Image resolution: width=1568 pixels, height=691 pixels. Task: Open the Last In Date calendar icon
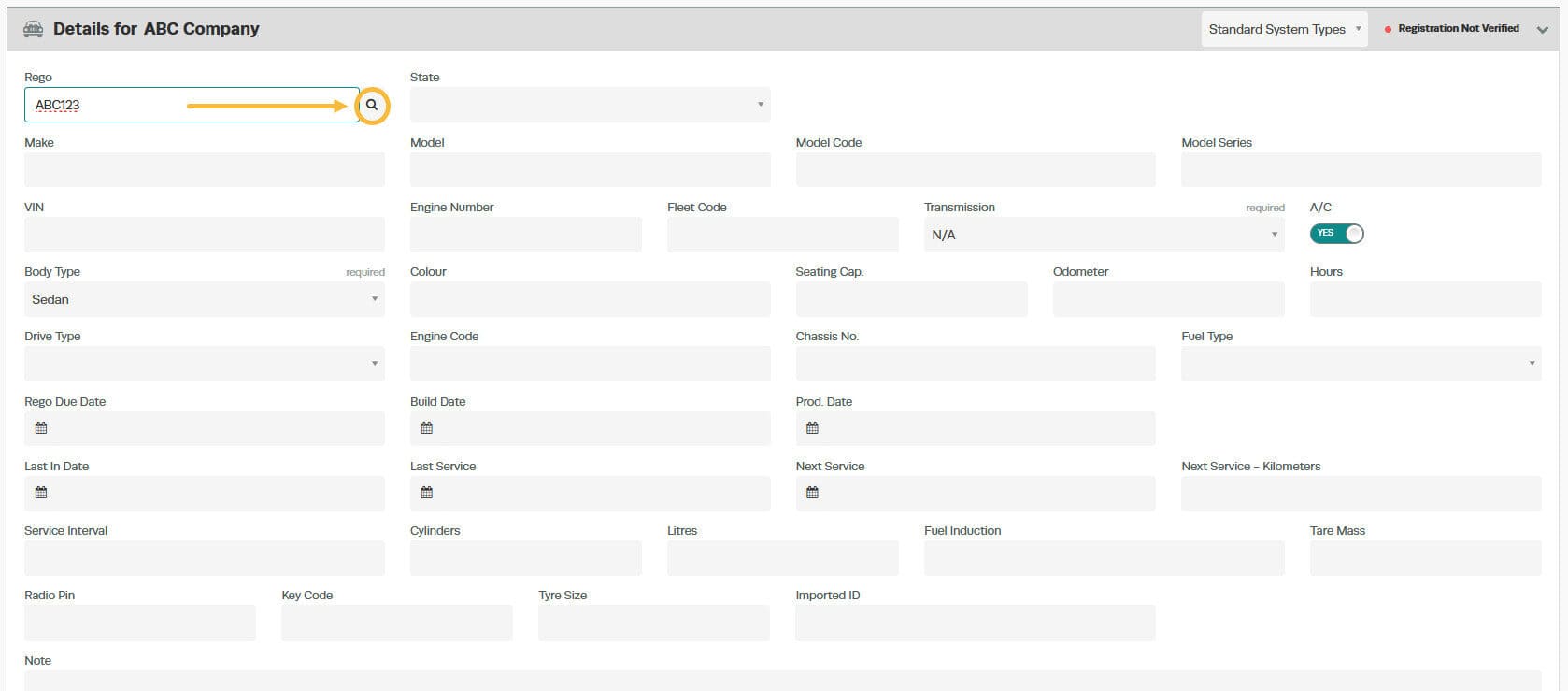click(x=41, y=493)
